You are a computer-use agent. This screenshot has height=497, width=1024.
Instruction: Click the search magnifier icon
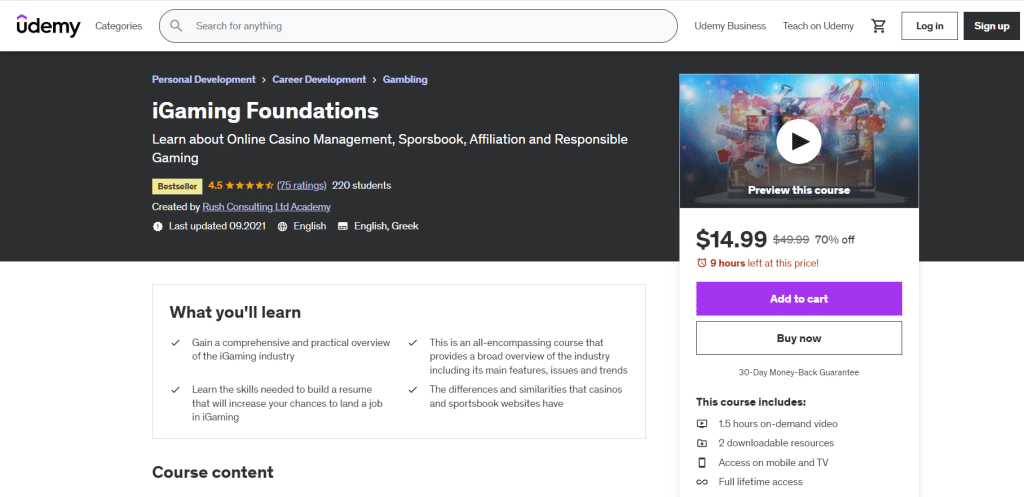(177, 26)
